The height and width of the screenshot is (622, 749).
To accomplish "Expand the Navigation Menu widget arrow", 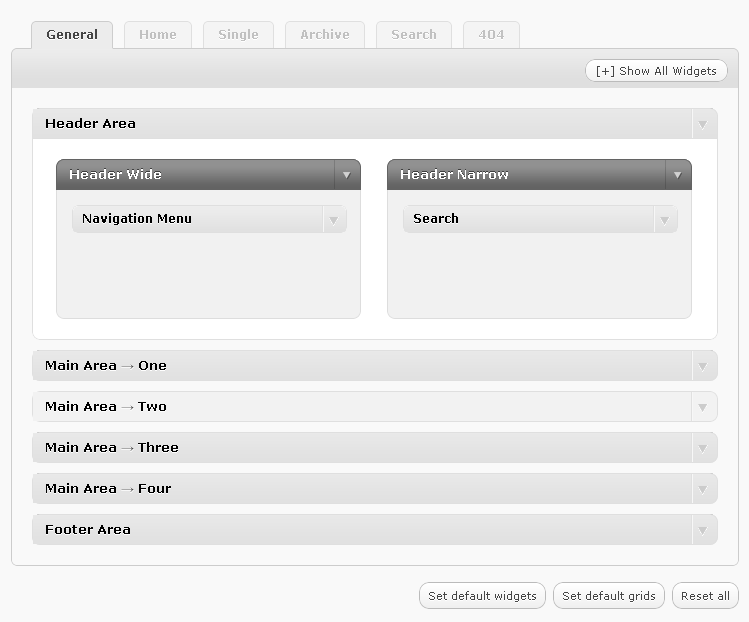I will (x=333, y=220).
